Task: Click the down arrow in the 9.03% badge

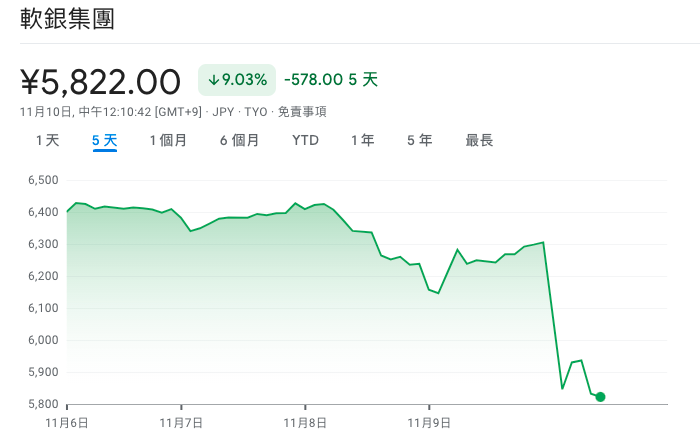Action: [x=213, y=80]
